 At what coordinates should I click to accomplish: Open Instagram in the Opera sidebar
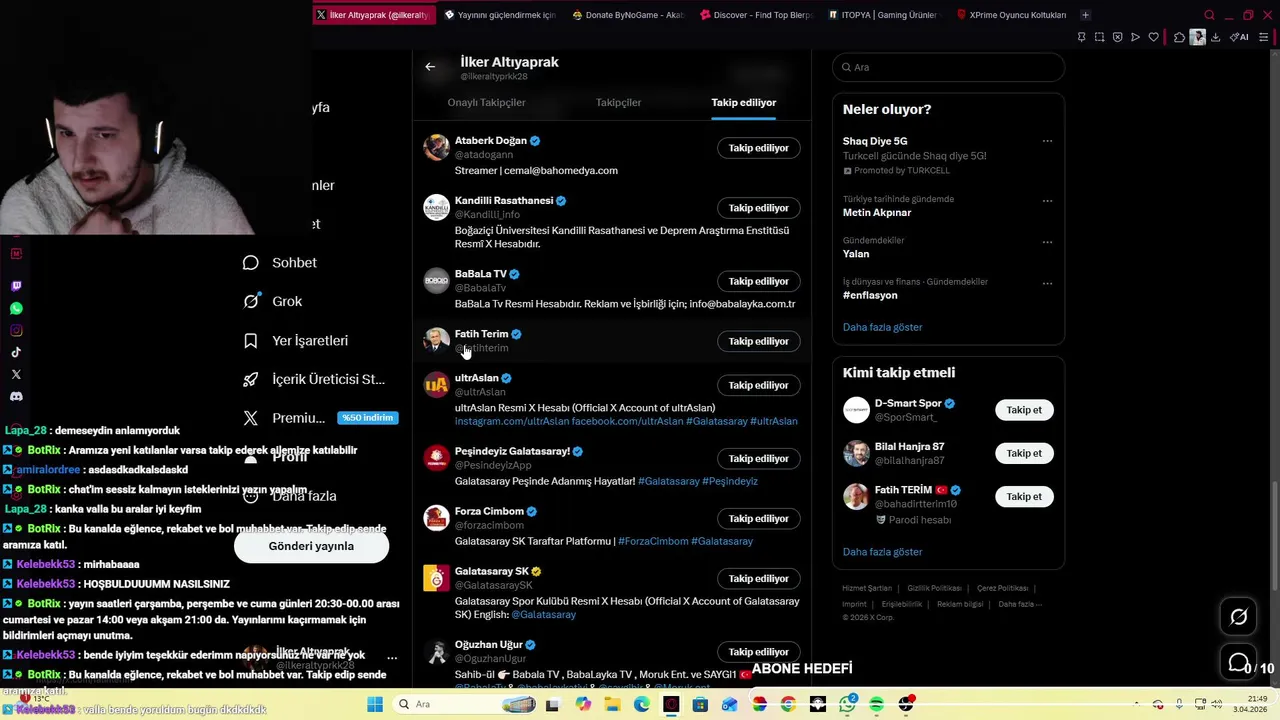click(x=16, y=330)
